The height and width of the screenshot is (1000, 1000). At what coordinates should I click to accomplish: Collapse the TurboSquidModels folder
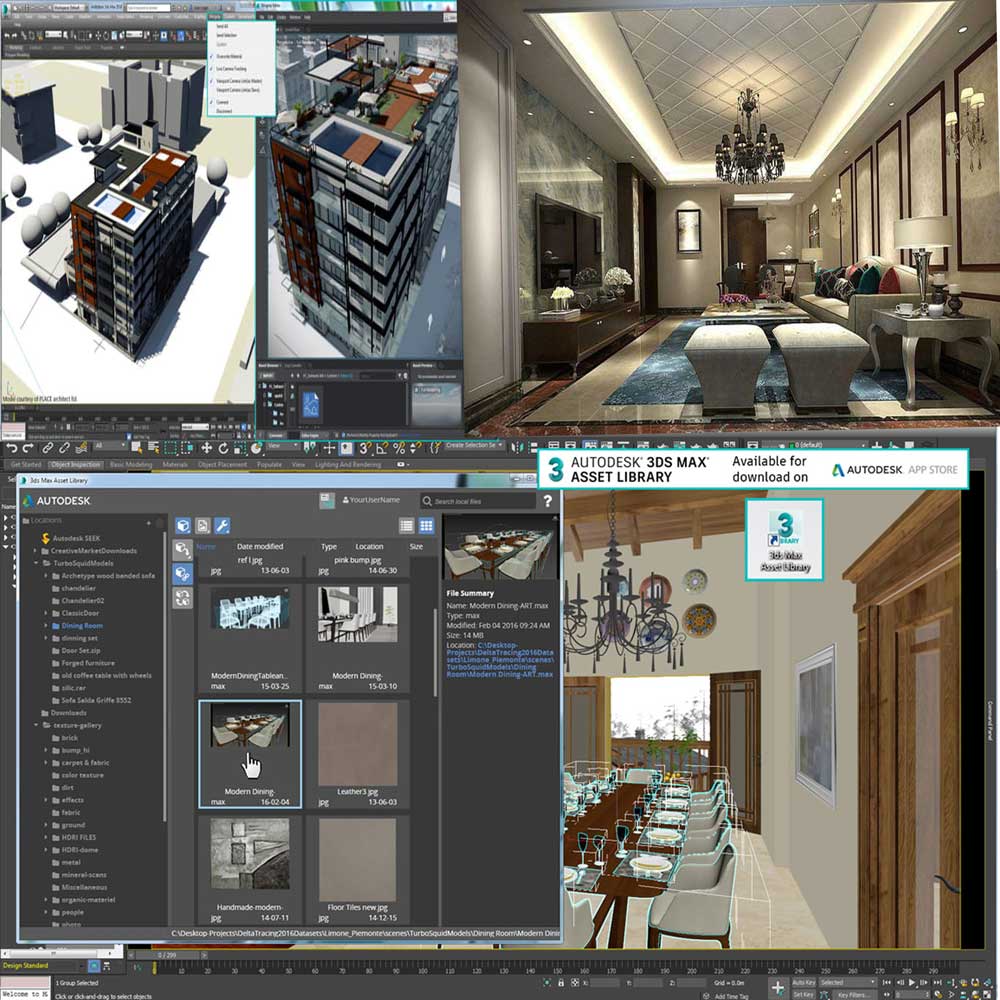pyautogui.click(x=35, y=563)
